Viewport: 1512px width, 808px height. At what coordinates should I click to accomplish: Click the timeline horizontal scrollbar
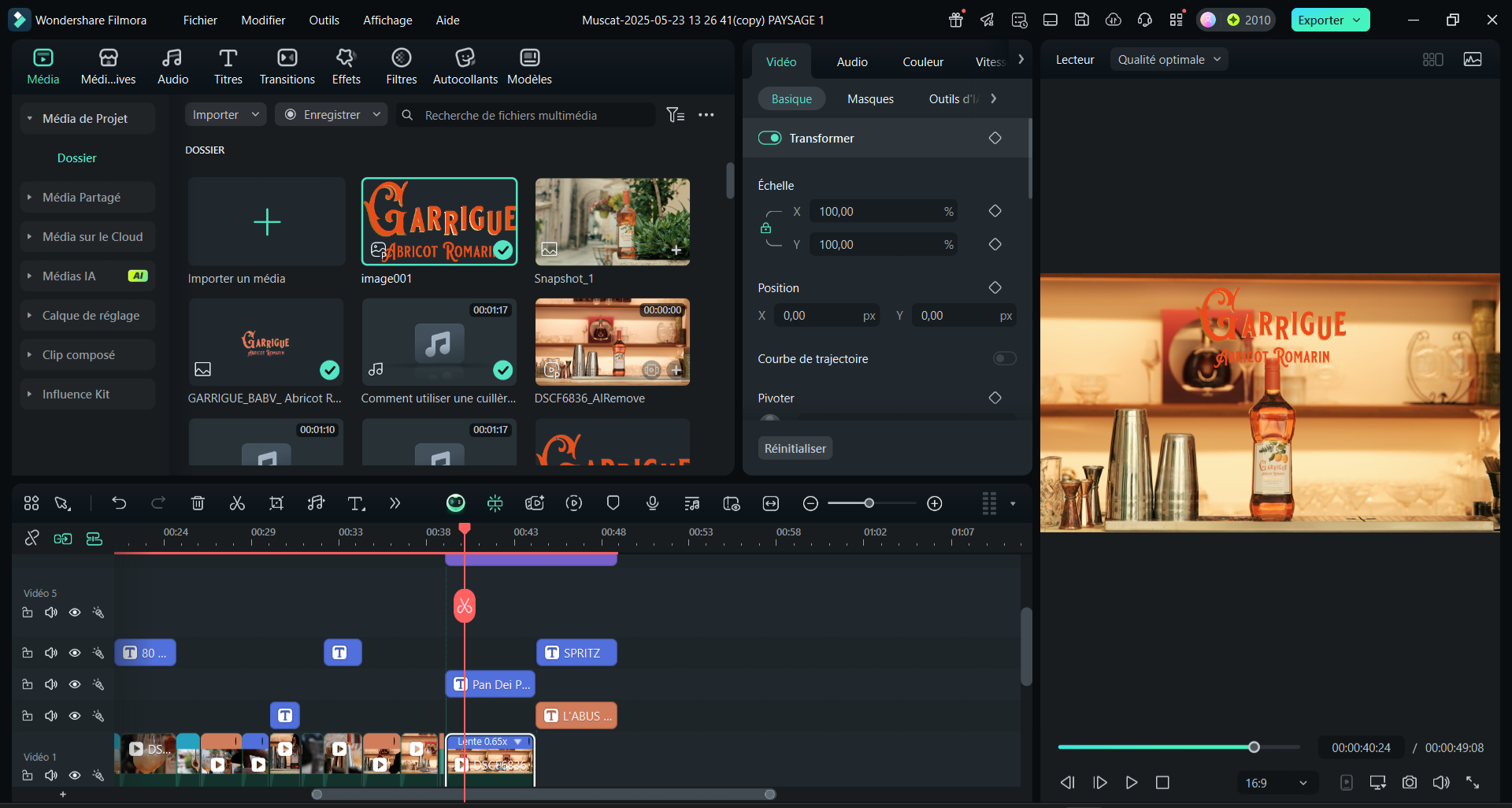coord(543,794)
